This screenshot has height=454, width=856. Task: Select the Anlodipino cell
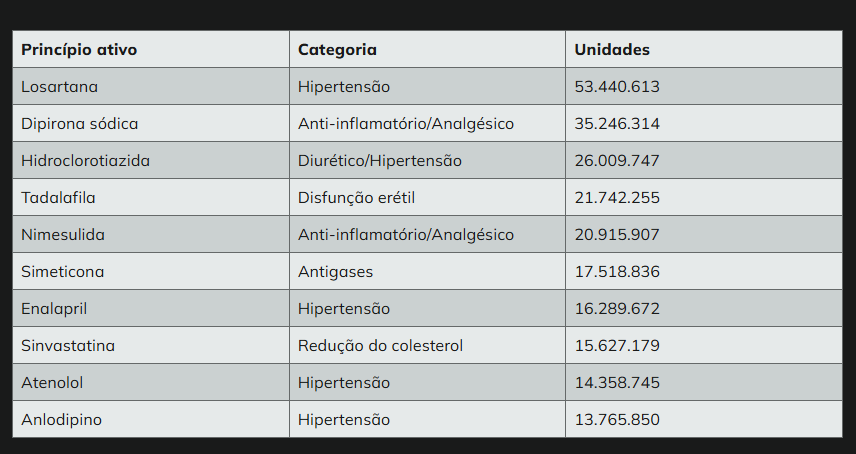click(x=151, y=419)
